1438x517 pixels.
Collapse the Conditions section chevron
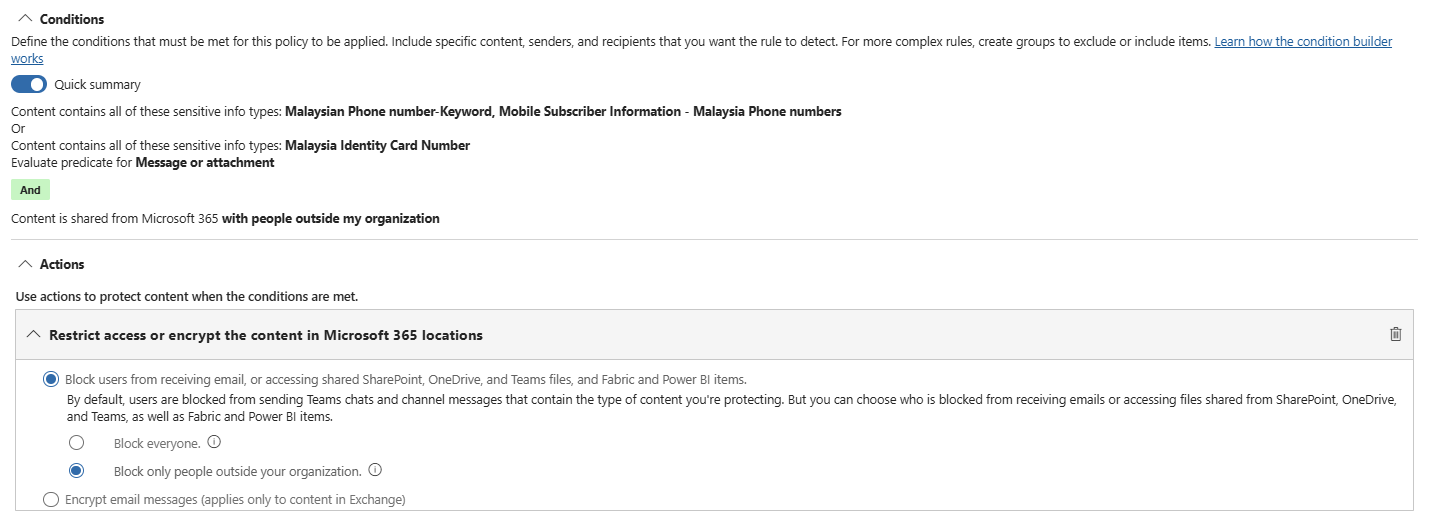click(x=25, y=19)
